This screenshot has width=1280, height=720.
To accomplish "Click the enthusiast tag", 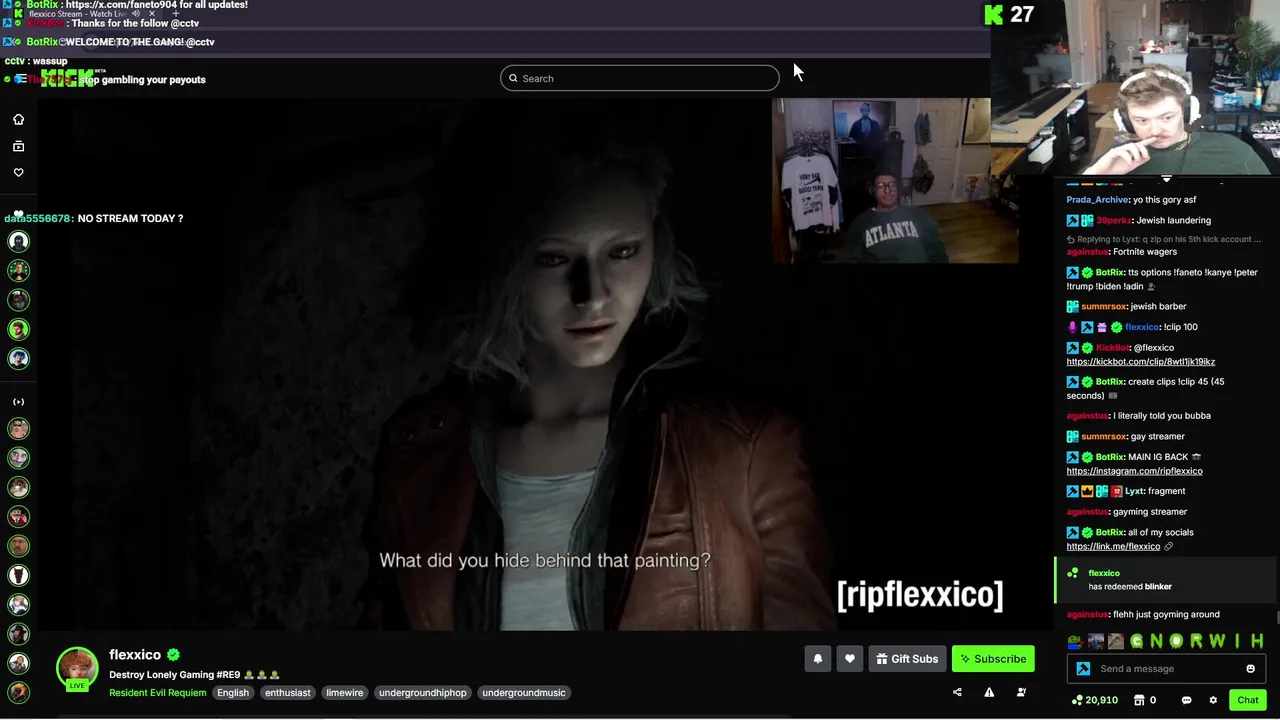I will point(287,693).
